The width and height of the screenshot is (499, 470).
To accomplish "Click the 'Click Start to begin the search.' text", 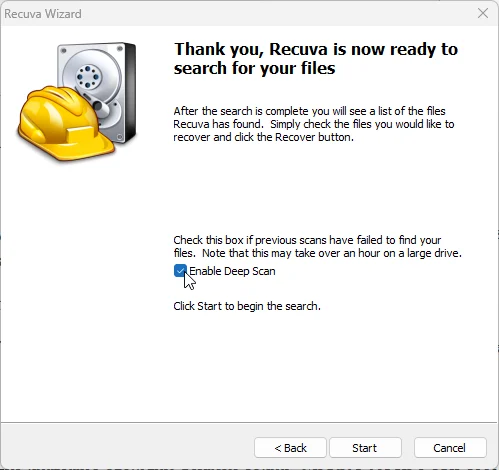I will pos(247,306).
